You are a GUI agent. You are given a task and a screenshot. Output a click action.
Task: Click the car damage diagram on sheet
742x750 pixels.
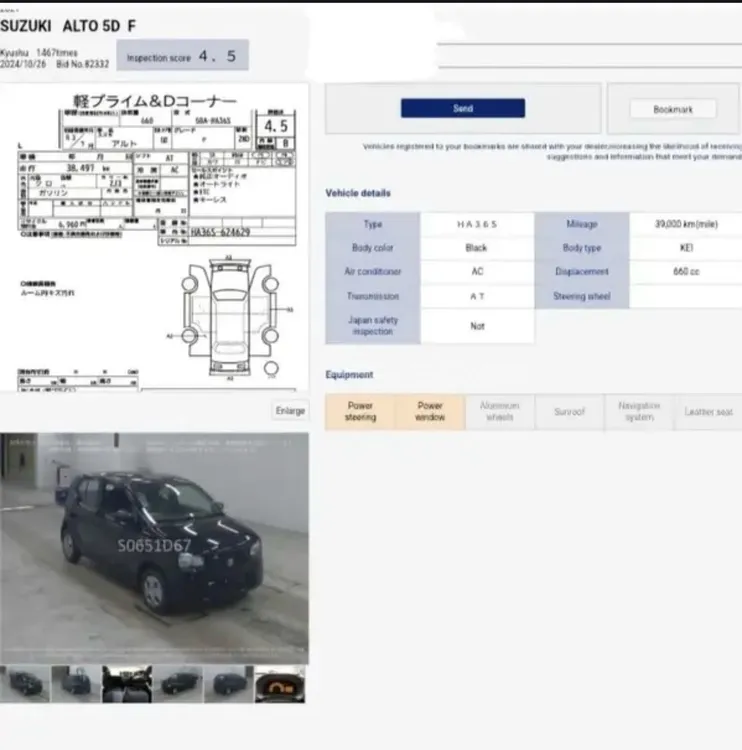(x=230, y=317)
